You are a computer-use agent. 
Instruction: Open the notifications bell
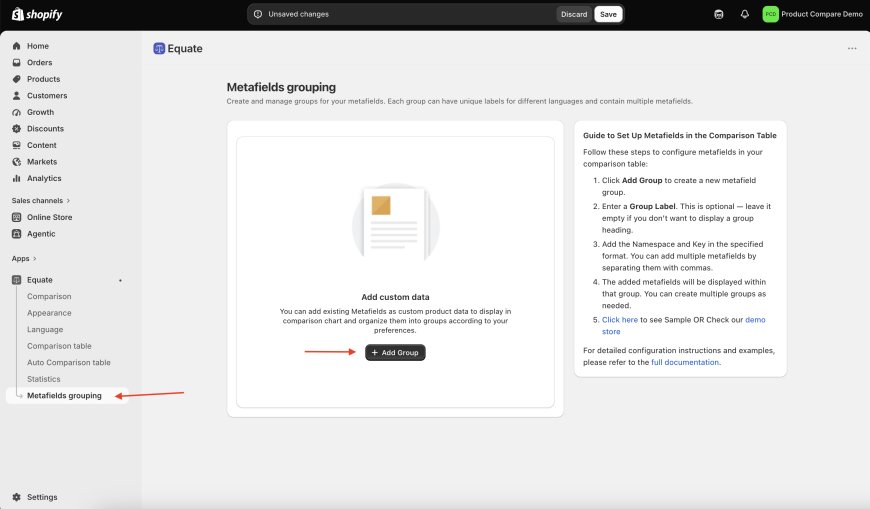pyautogui.click(x=745, y=14)
